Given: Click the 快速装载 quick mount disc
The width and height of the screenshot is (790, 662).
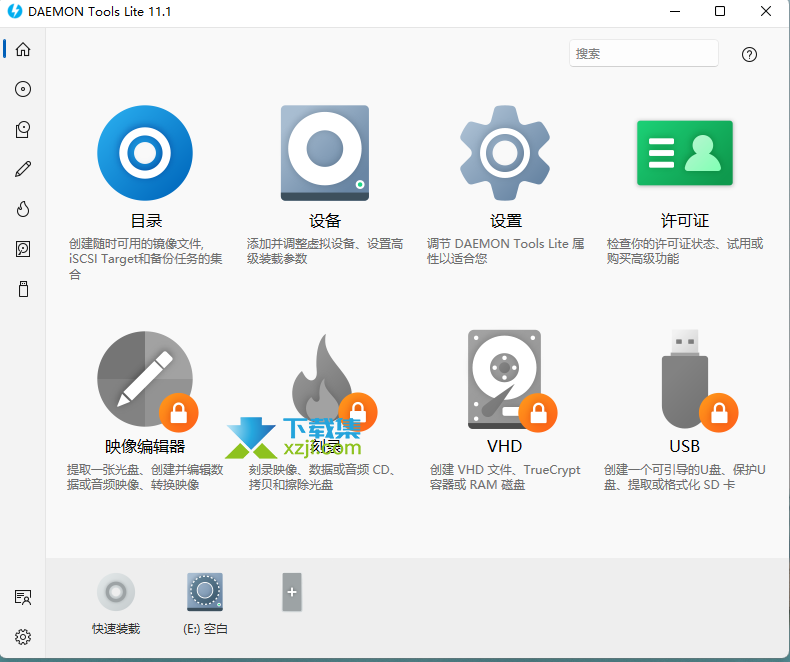Looking at the screenshot, I should [116, 592].
